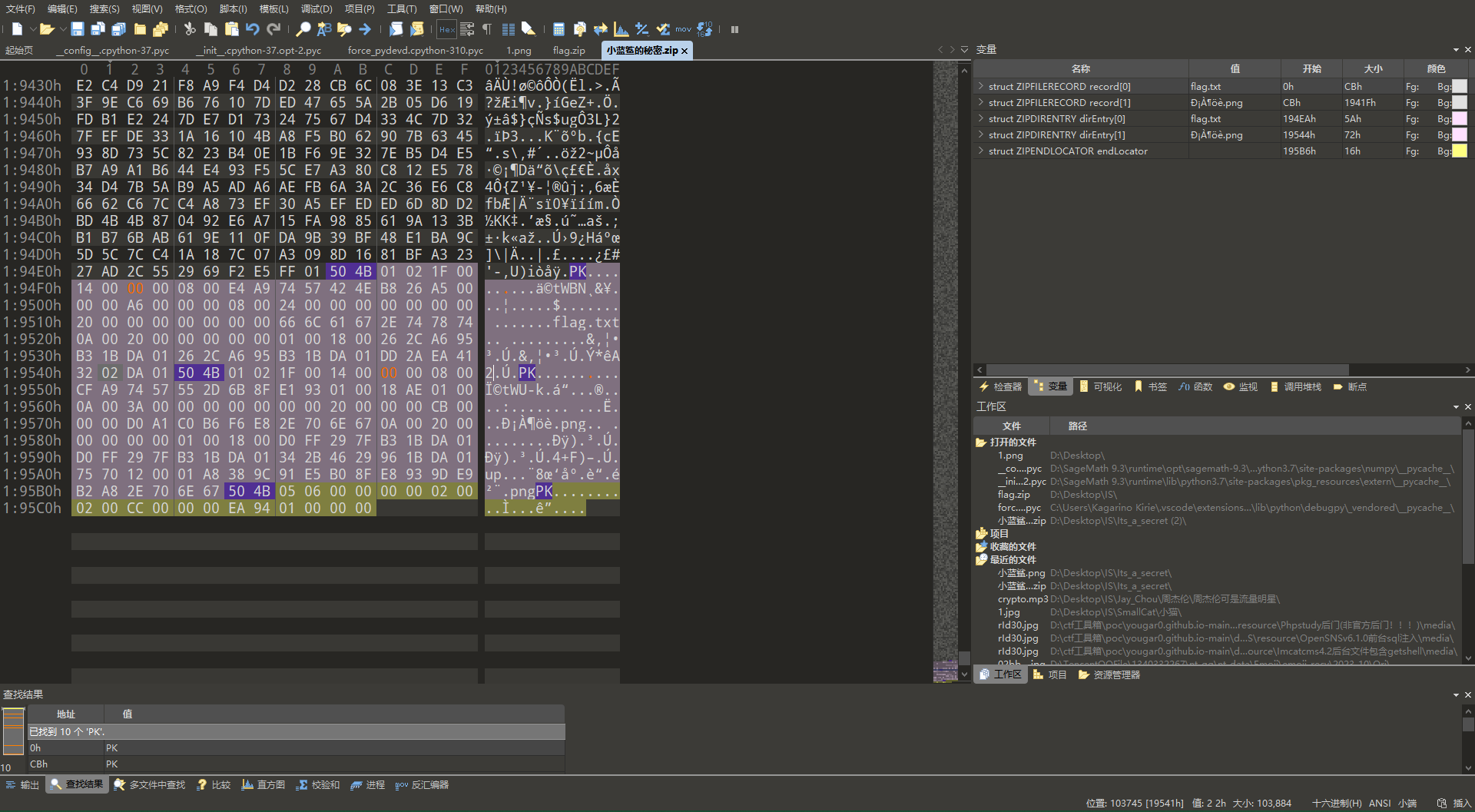Click the Checksum check icon
Viewport: 1475px width, 812px height.
[662, 29]
